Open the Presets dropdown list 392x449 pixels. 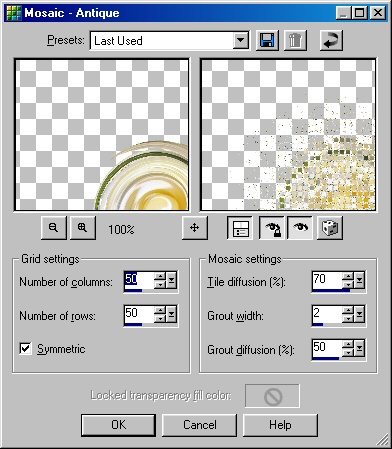coord(240,41)
